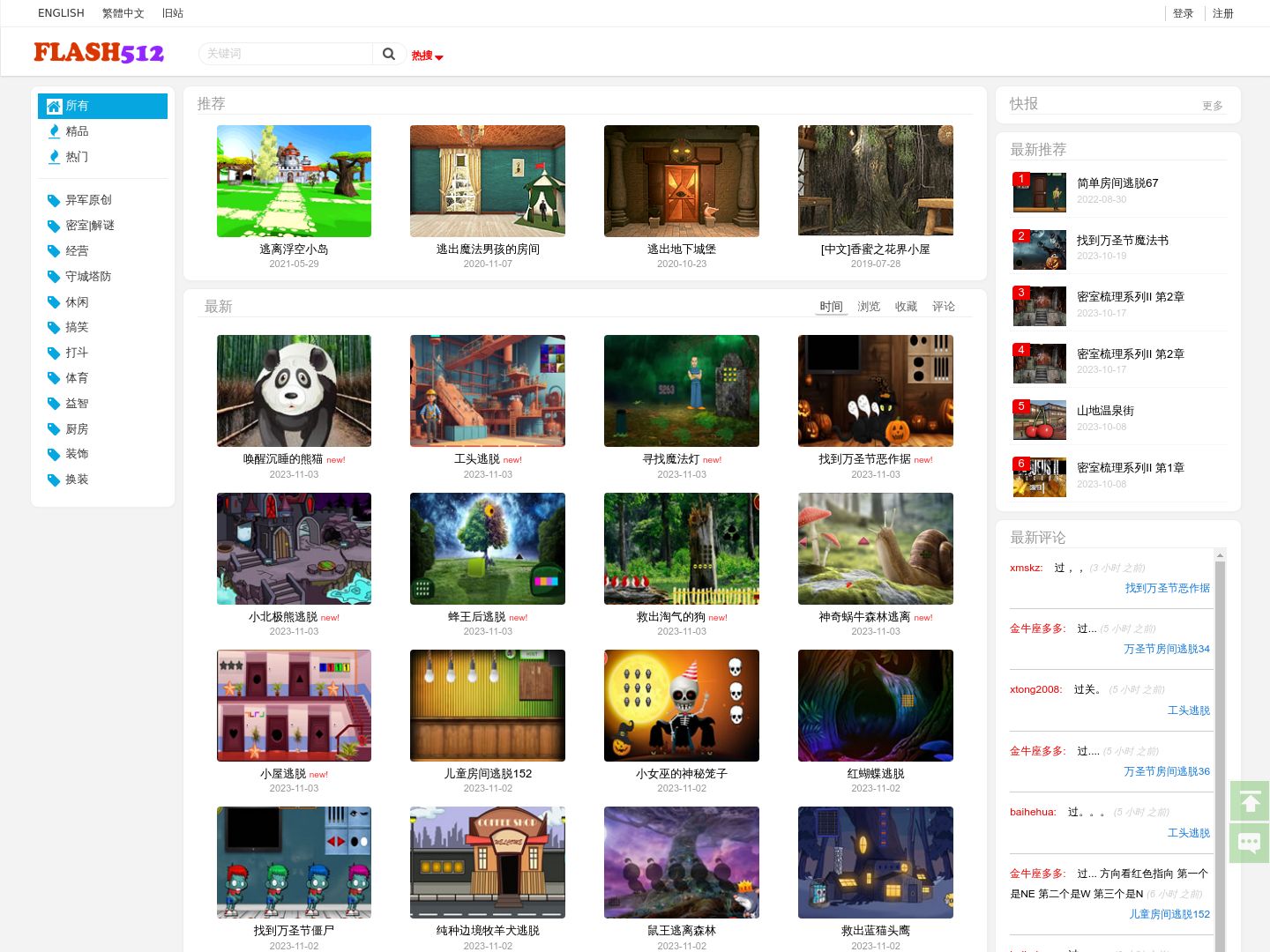Focus the 关键词 search field
Screen dimensions: 1270x952
[286, 54]
